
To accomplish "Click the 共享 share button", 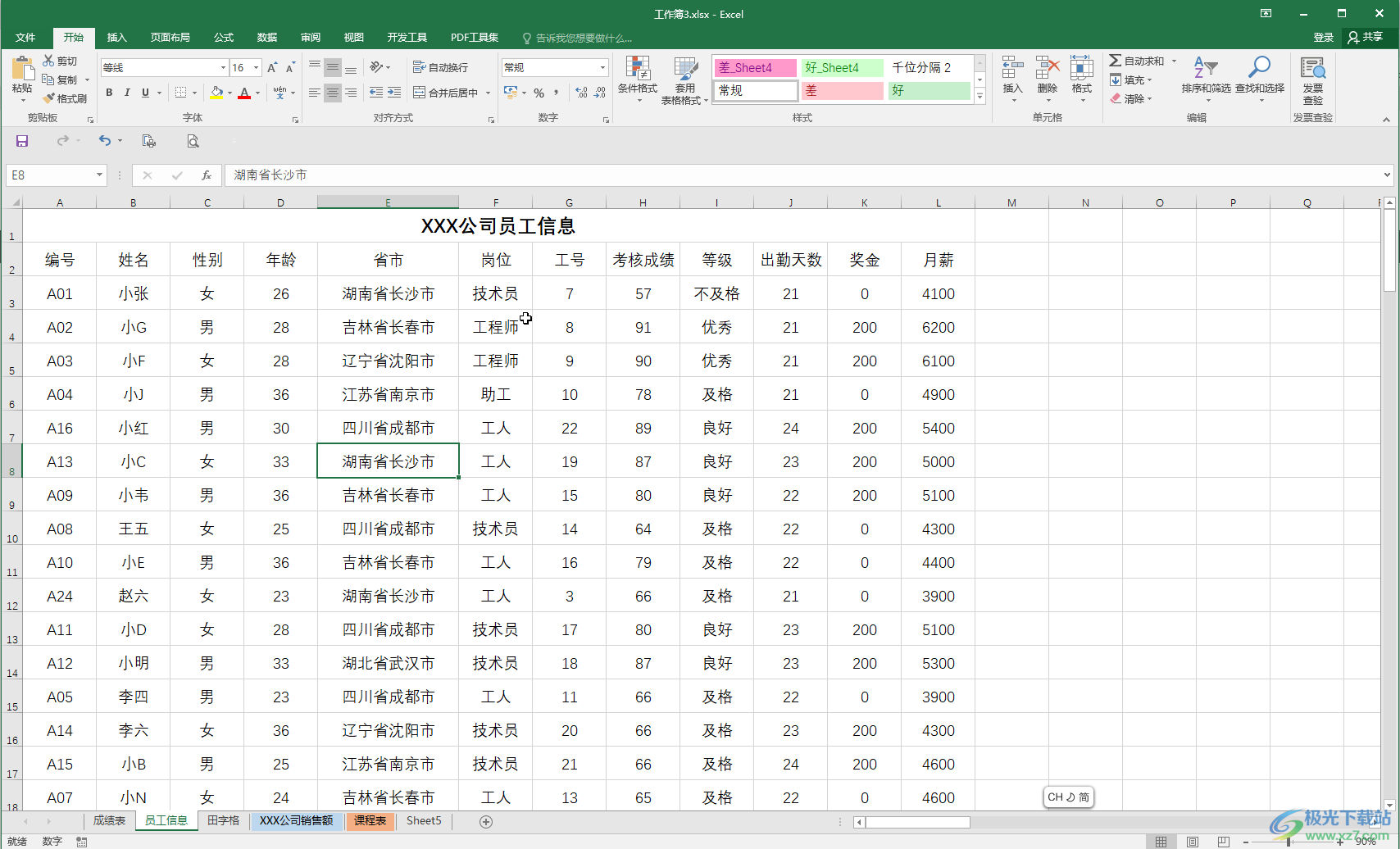I will click(1366, 38).
